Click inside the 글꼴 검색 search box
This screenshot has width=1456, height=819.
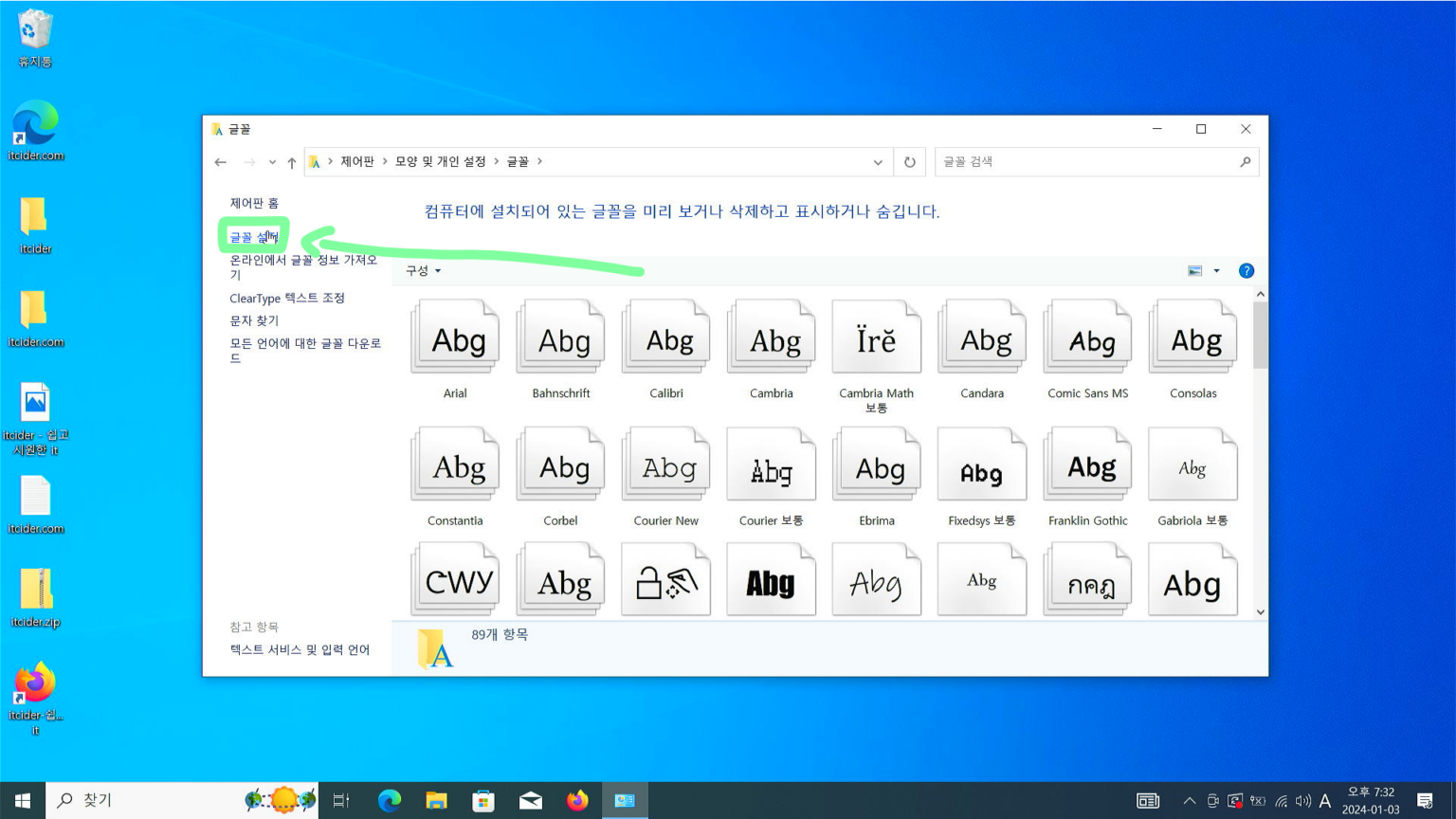[1090, 161]
